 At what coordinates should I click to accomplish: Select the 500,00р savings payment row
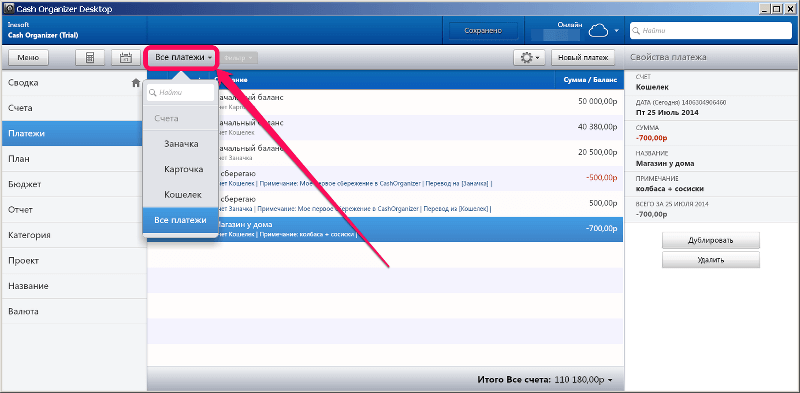[385, 204]
